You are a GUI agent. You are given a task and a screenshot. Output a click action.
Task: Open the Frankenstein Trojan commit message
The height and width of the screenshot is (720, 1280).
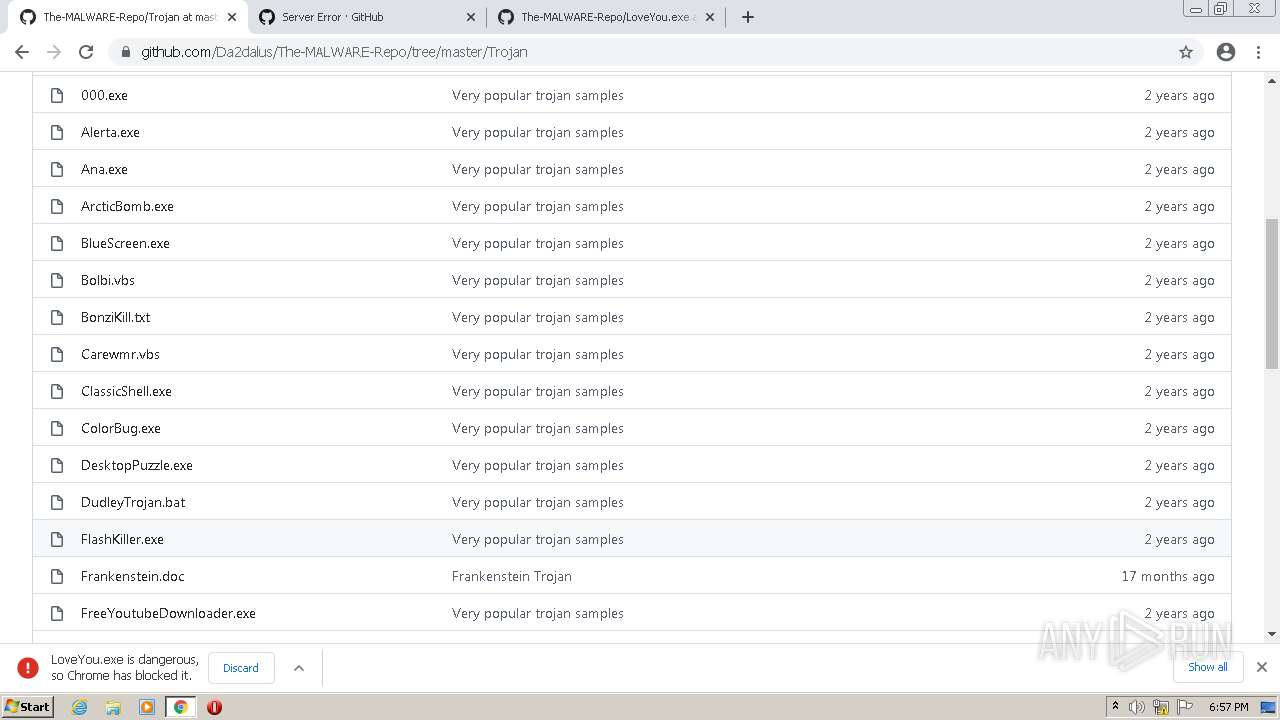pyautogui.click(x=511, y=576)
